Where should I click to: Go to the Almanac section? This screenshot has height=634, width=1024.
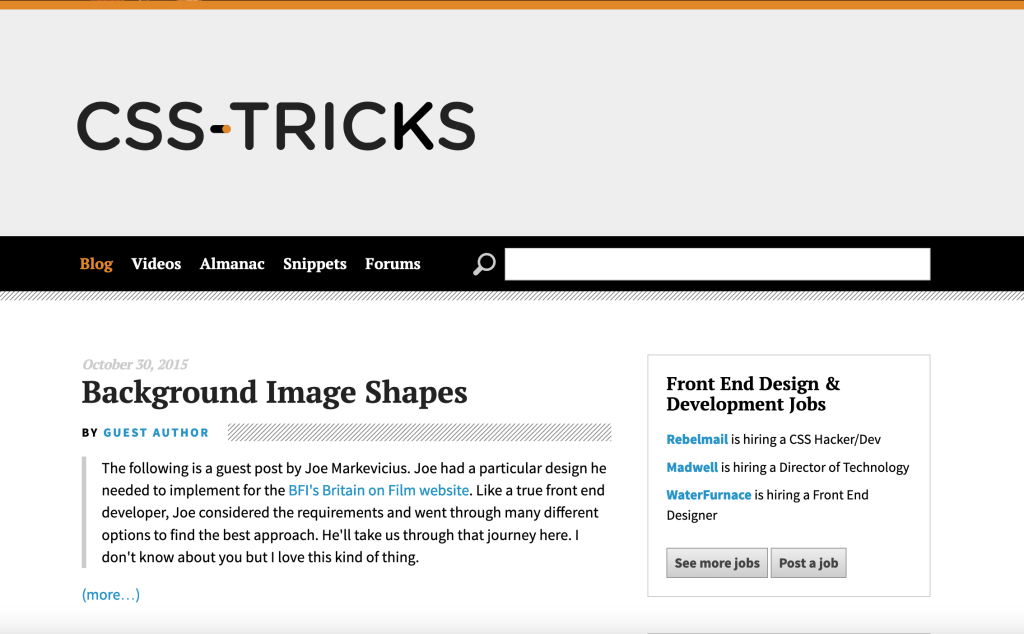coord(232,264)
